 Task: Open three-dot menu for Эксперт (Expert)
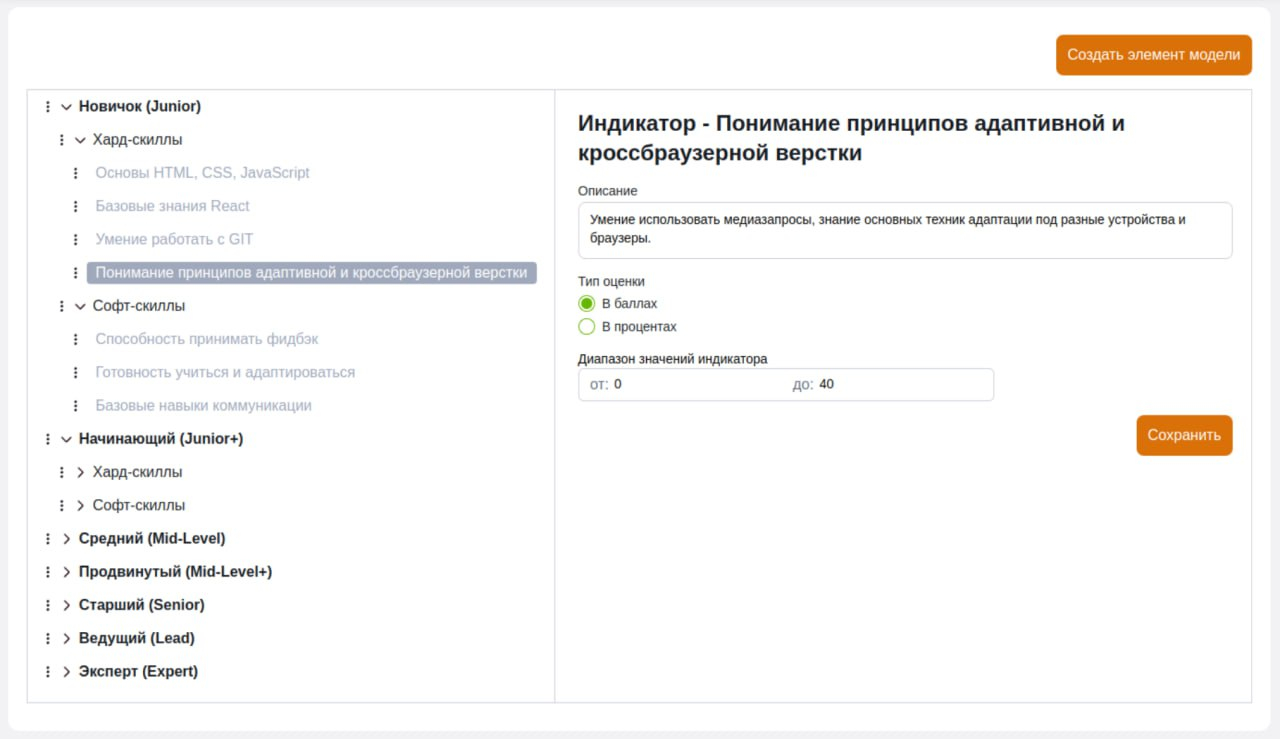point(47,672)
